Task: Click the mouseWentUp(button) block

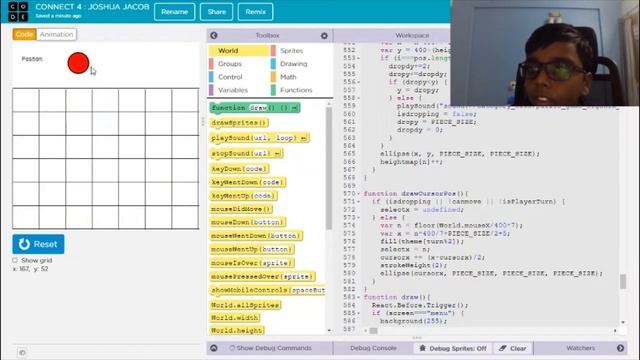Action: (x=252, y=249)
